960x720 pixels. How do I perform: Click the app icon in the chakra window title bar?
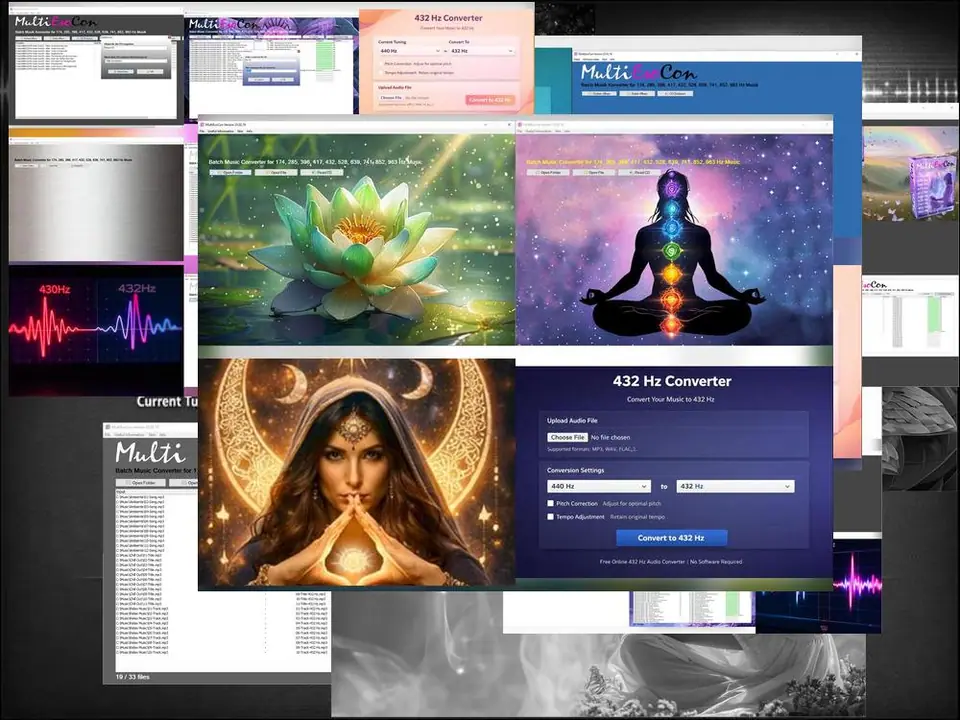521,125
